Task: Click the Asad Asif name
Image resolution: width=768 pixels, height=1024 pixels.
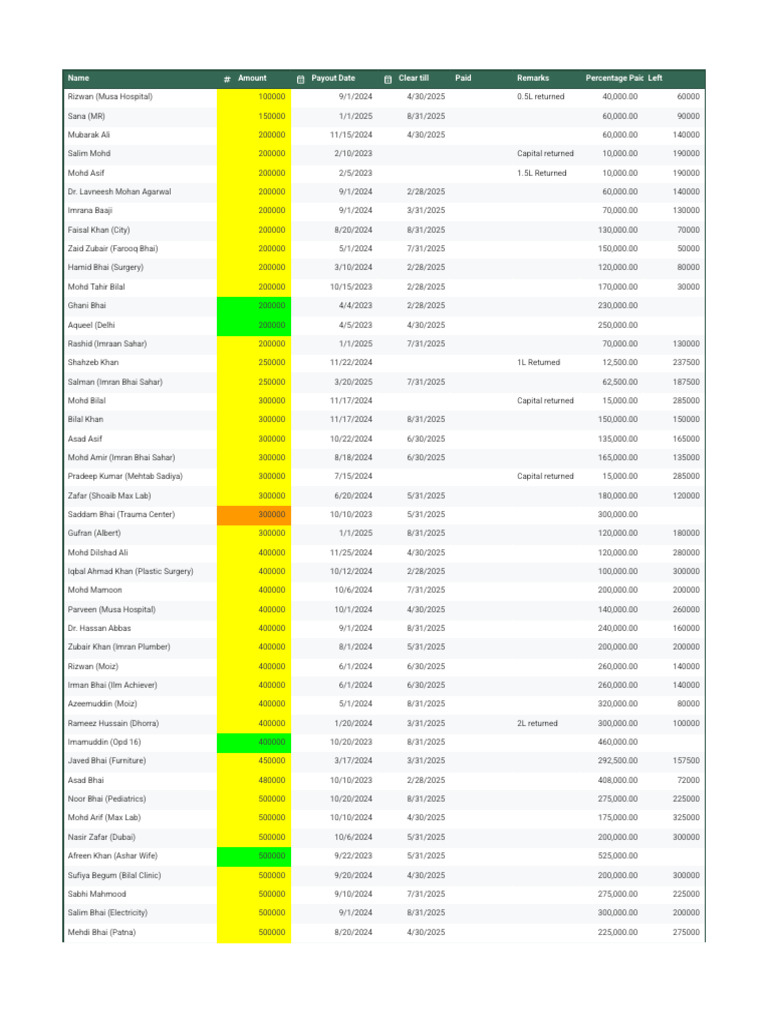Action: tap(85, 439)
